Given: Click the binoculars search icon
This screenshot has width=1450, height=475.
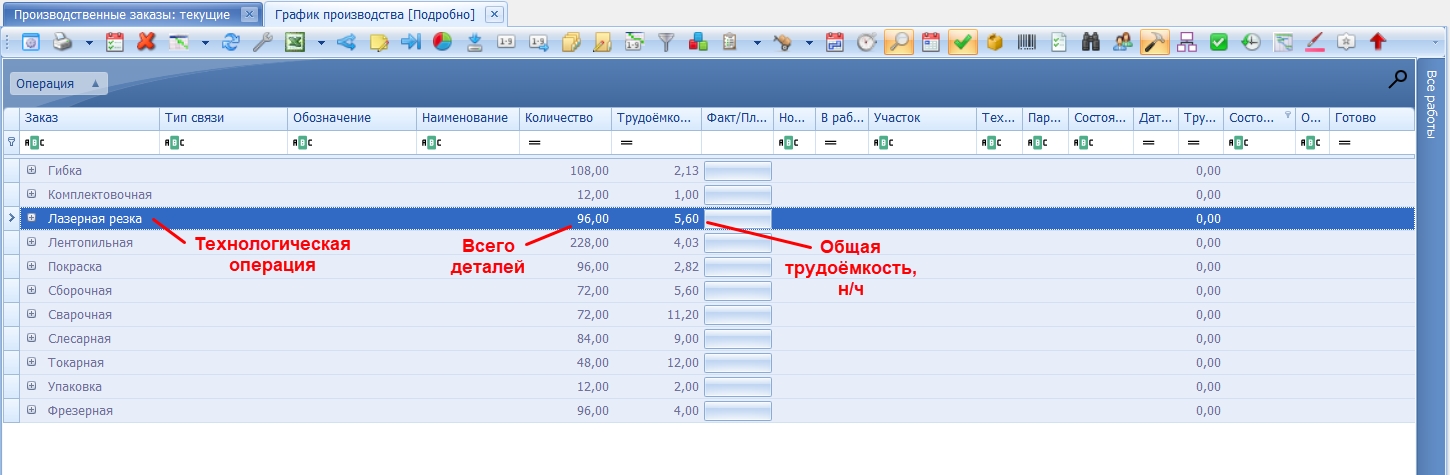Looking at the screenshot, I should pyautogui.click(x=1091, y=42).
